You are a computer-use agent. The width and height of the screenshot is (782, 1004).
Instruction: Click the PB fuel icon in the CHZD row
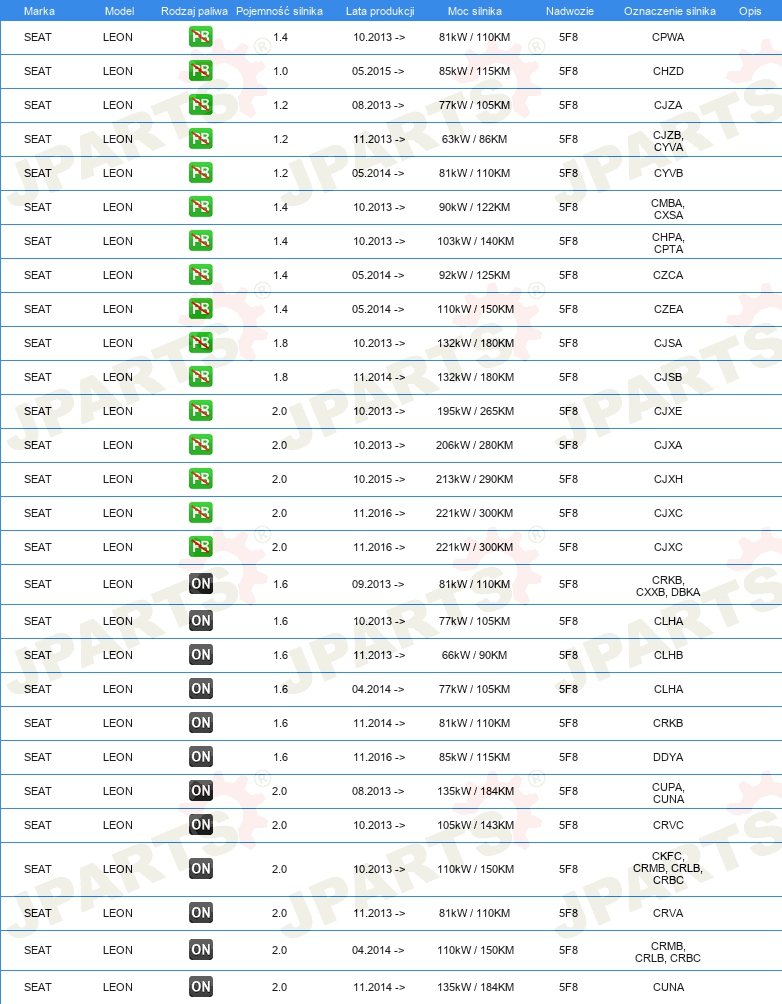coord(200,71)
